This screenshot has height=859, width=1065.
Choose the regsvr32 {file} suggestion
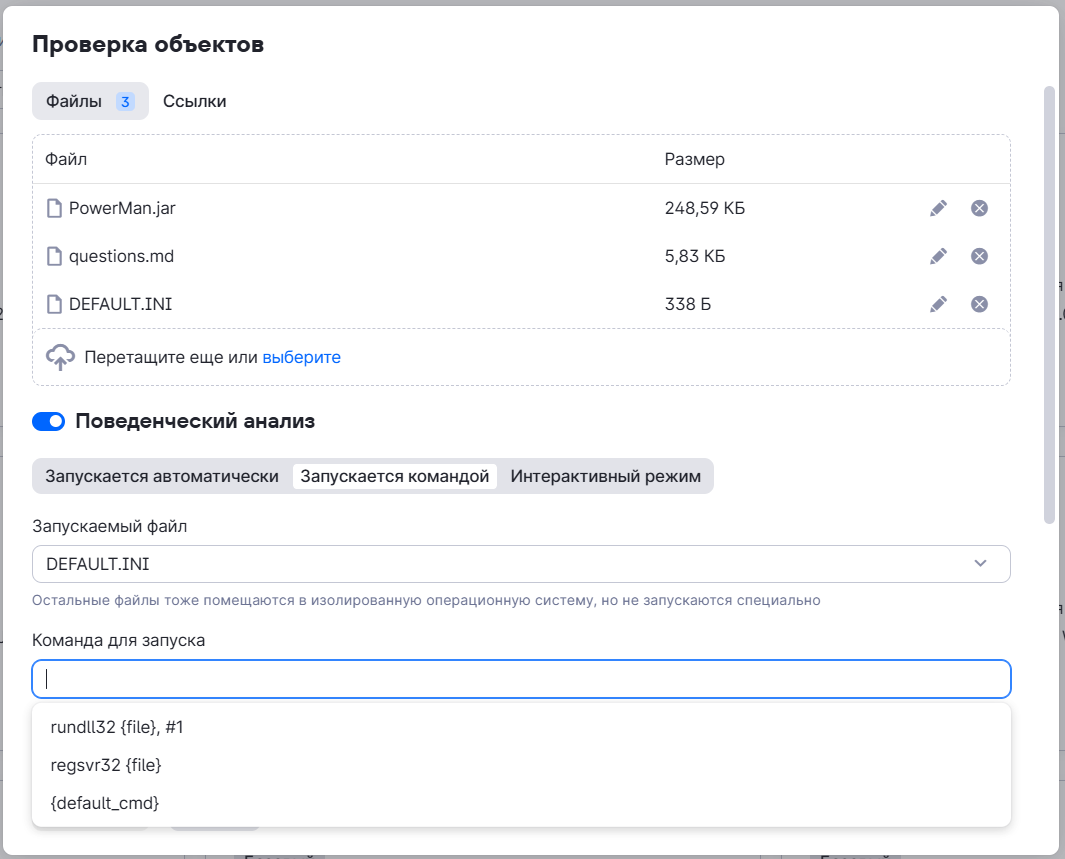pos(106,765)
